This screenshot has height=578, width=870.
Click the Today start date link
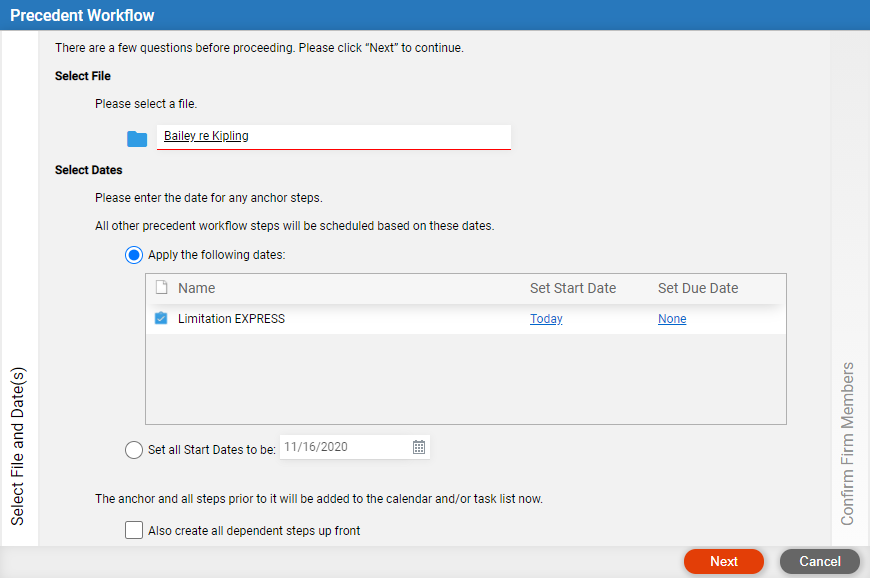pyautogui.click(x=546, y=319)
